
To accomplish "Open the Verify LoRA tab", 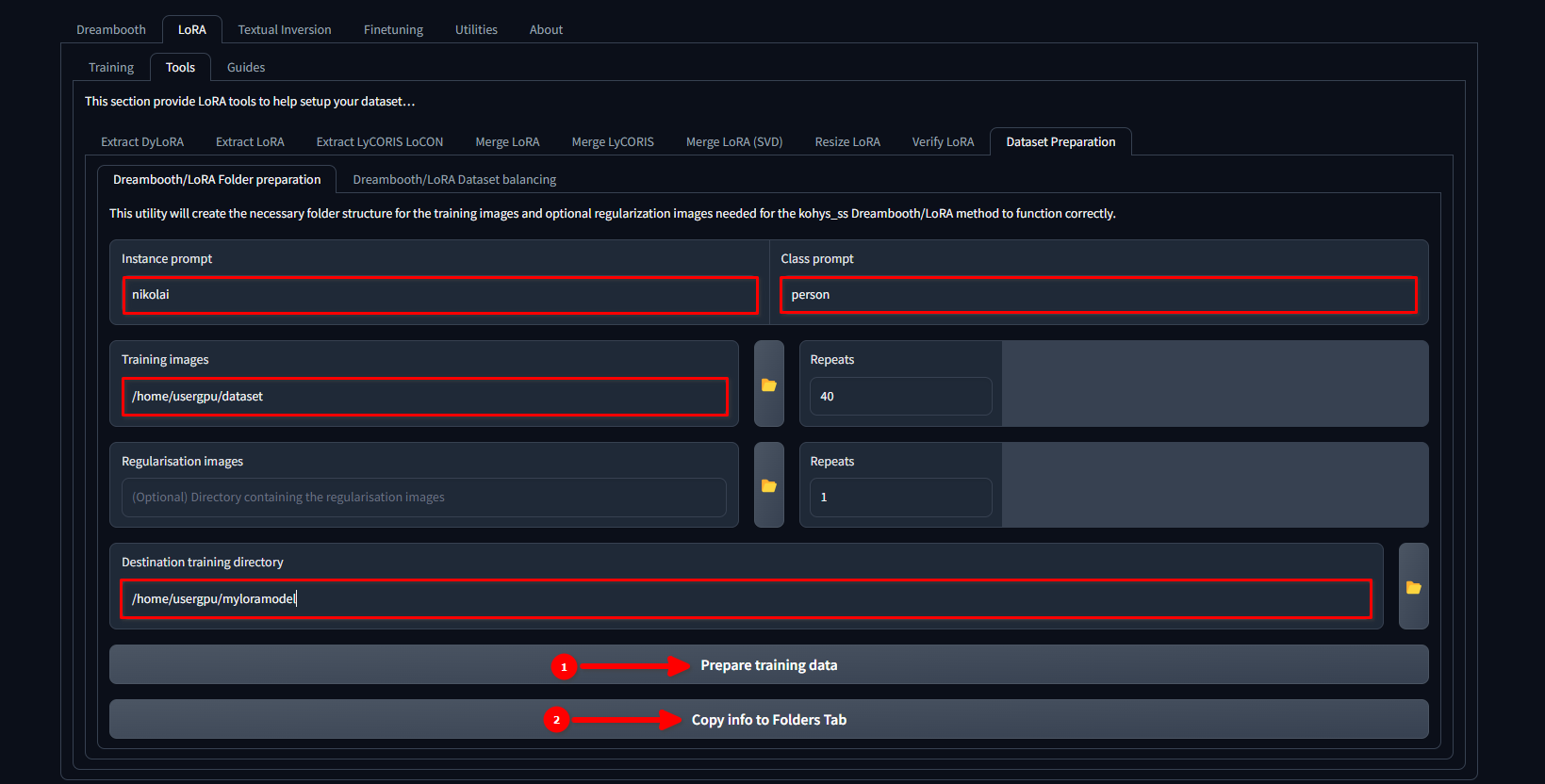I will point(943,141).
